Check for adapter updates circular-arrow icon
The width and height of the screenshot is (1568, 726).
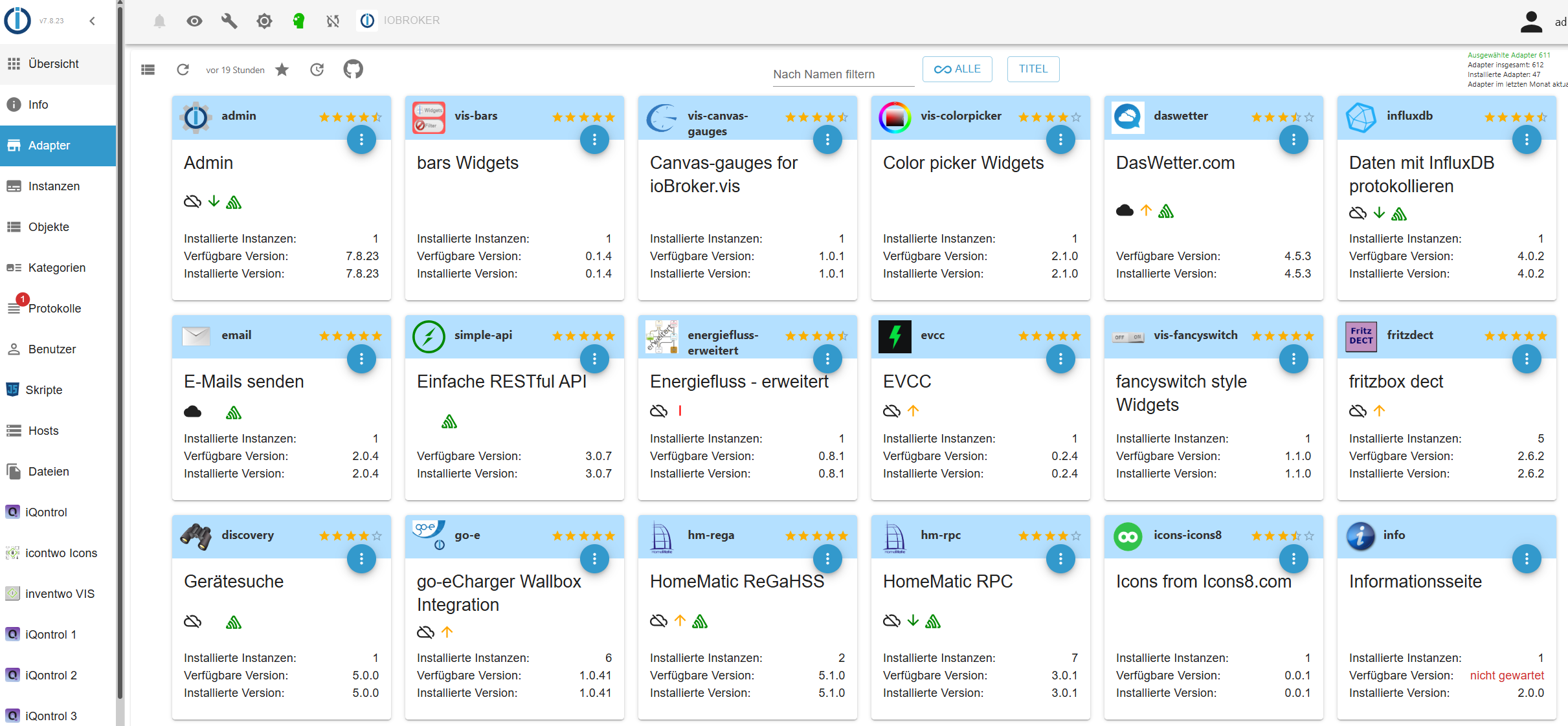coord(317,69)
